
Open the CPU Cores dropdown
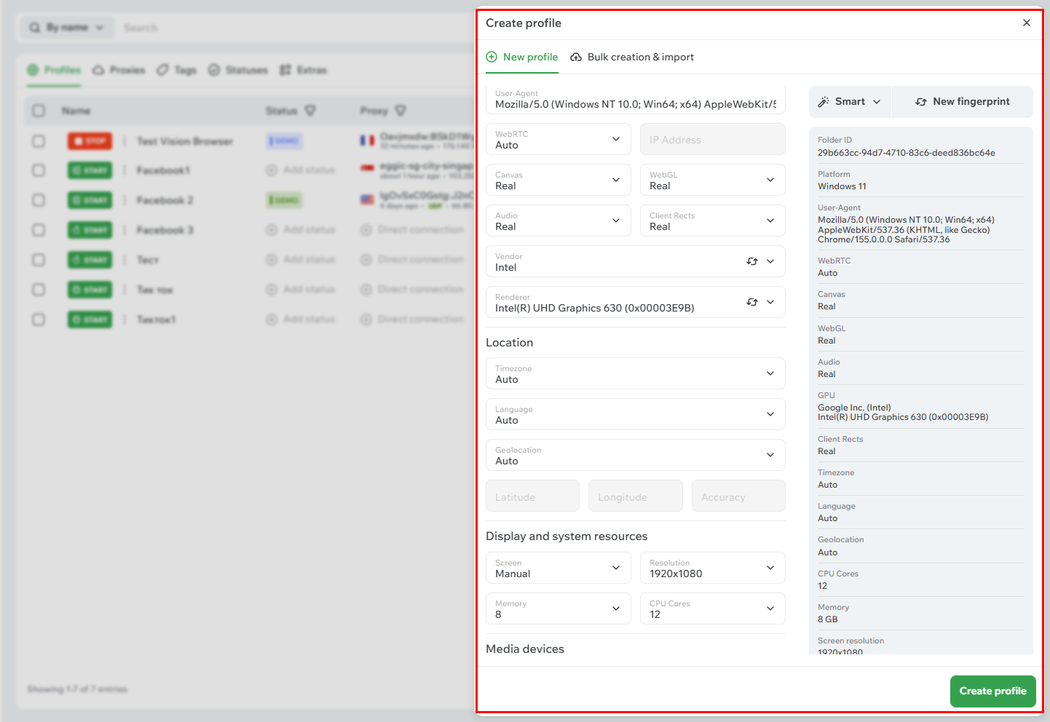point(712,609)
